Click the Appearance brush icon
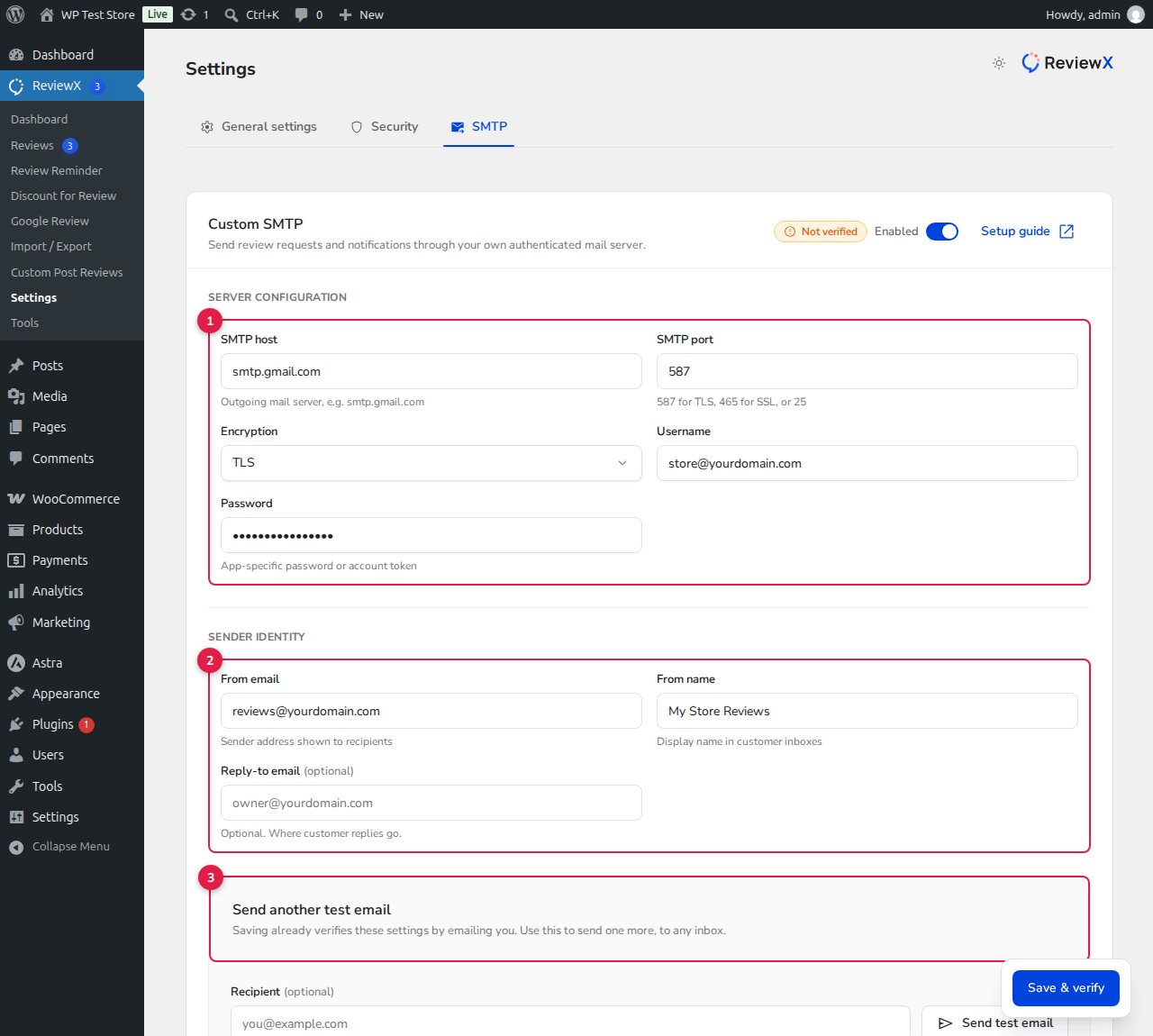This screenshot has height=1036, width=1153. (x=16, y=694)
